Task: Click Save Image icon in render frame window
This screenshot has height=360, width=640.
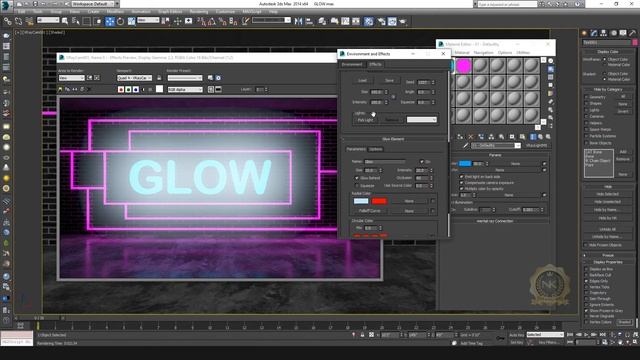Action: (x=61, y=89)
